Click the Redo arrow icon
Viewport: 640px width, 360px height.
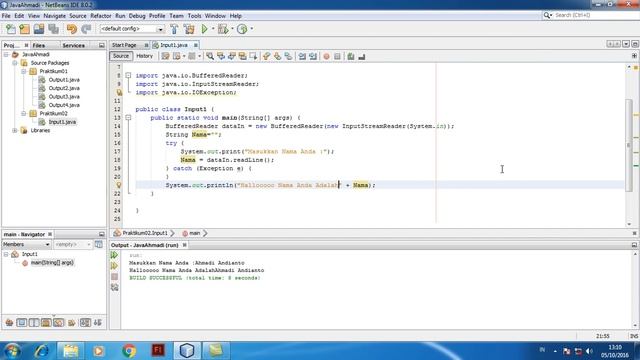coord(86,29)
